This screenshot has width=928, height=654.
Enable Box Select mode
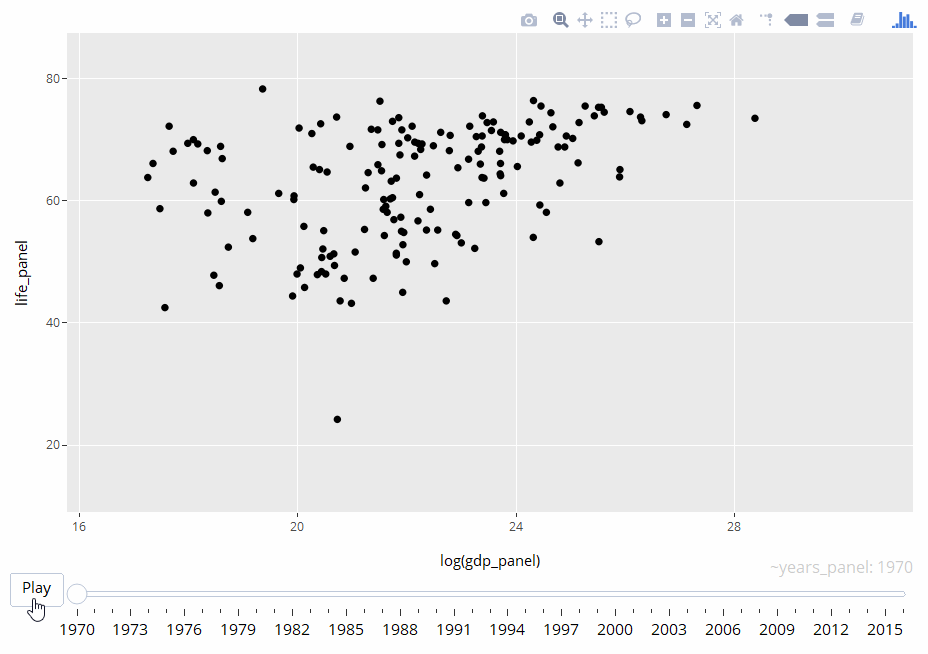(x=609, y=19)
